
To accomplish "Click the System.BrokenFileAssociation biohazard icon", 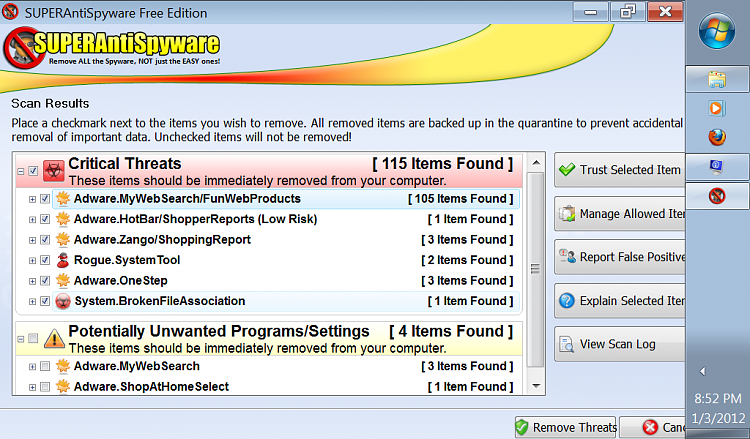I will click(x=63, y=301).
